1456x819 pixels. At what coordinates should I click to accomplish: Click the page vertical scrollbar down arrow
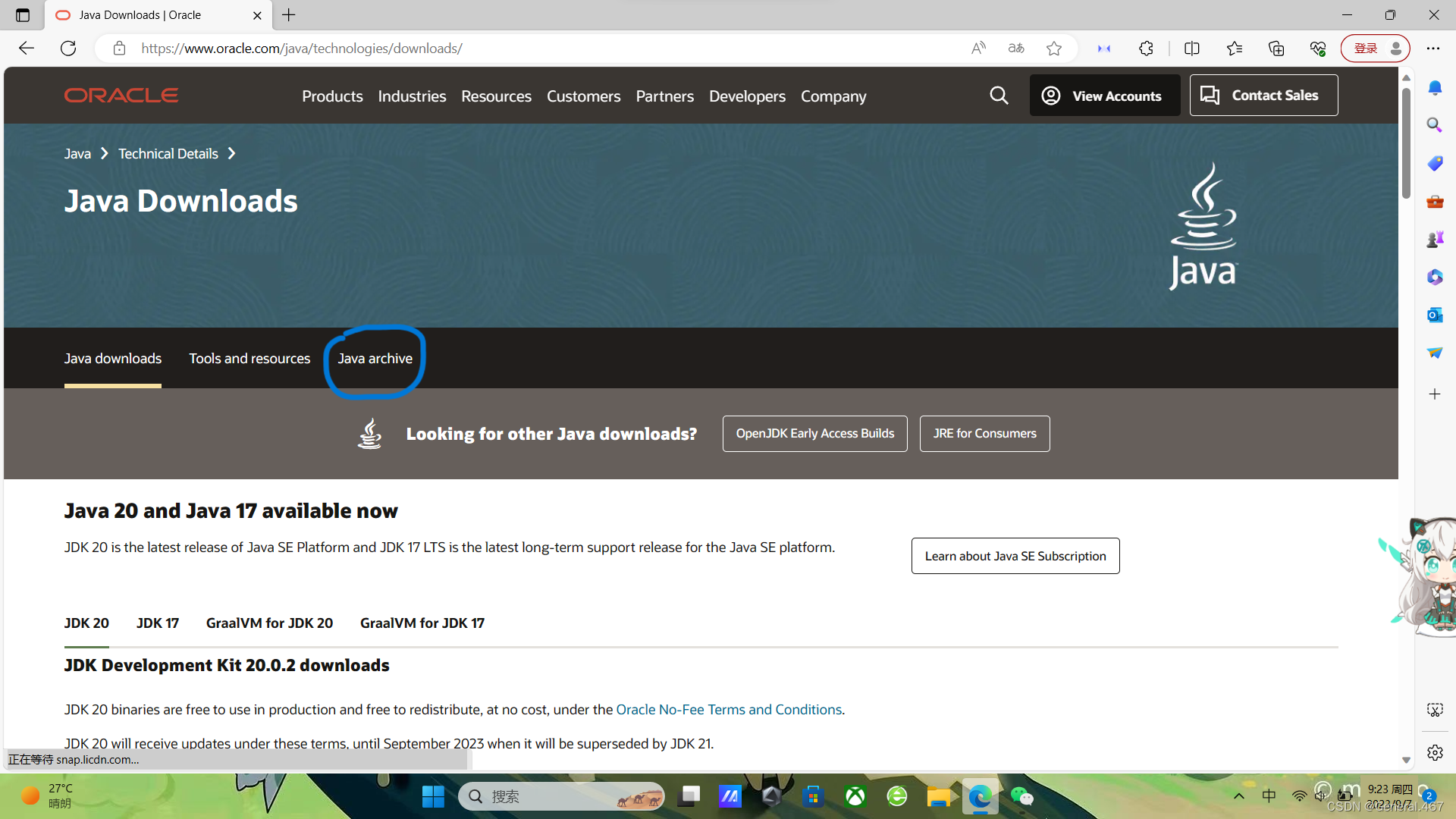point(1406,760)
